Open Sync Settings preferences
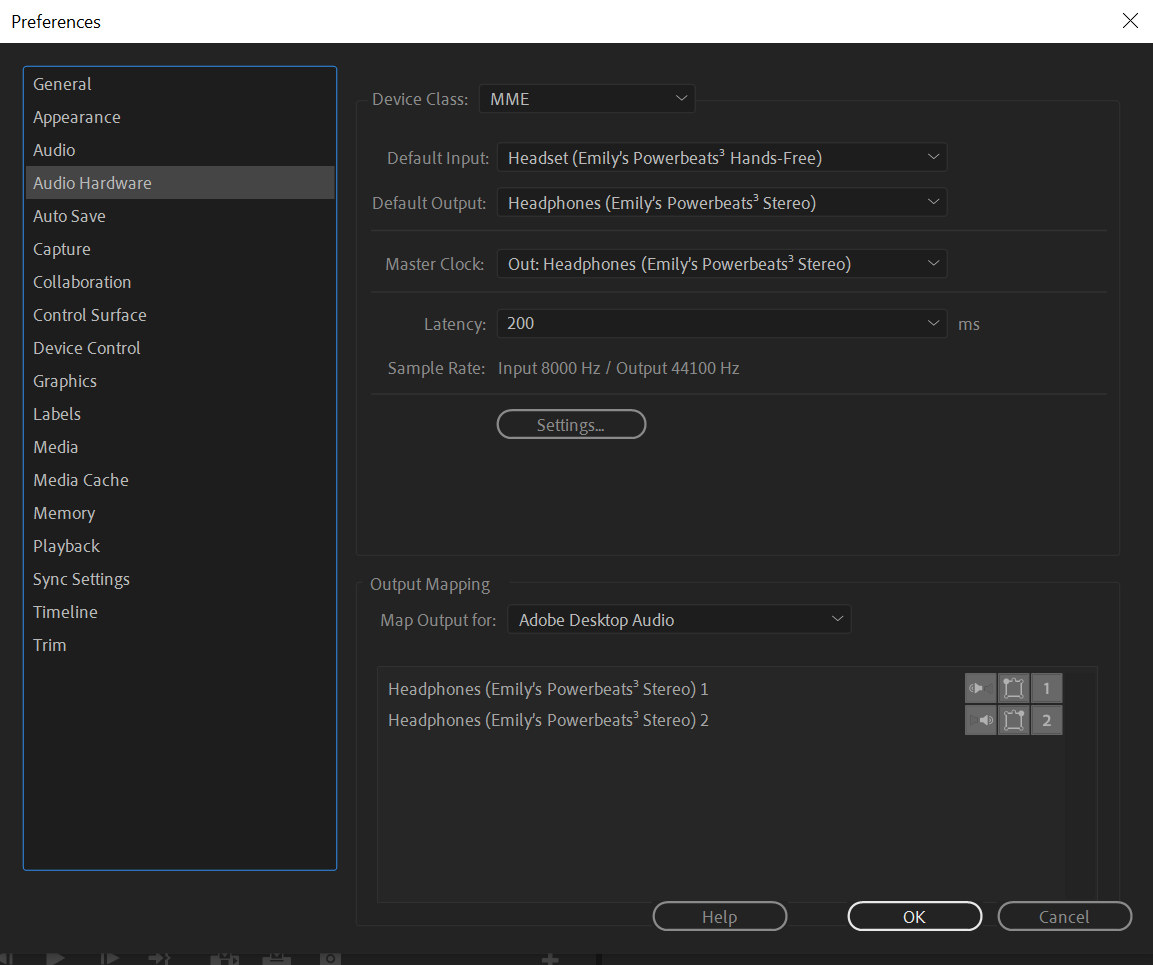Viewport: 1153px width, 965px height. (x=180, y=579)
